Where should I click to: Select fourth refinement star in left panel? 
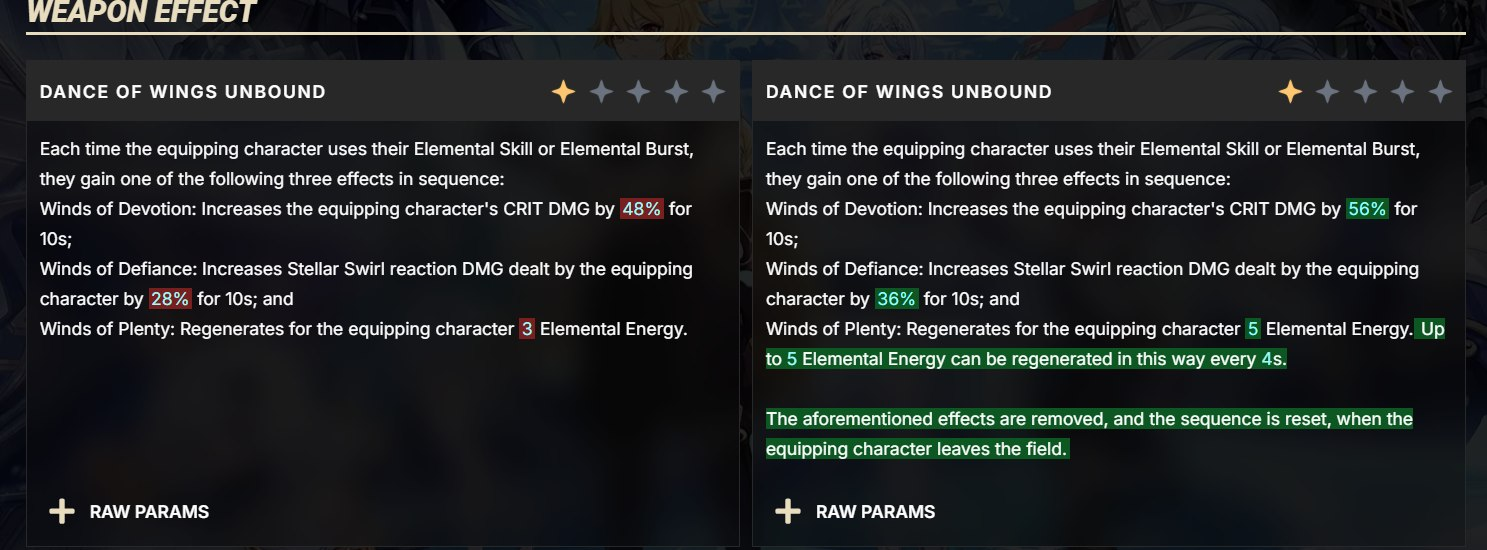(x=676, y=92)
